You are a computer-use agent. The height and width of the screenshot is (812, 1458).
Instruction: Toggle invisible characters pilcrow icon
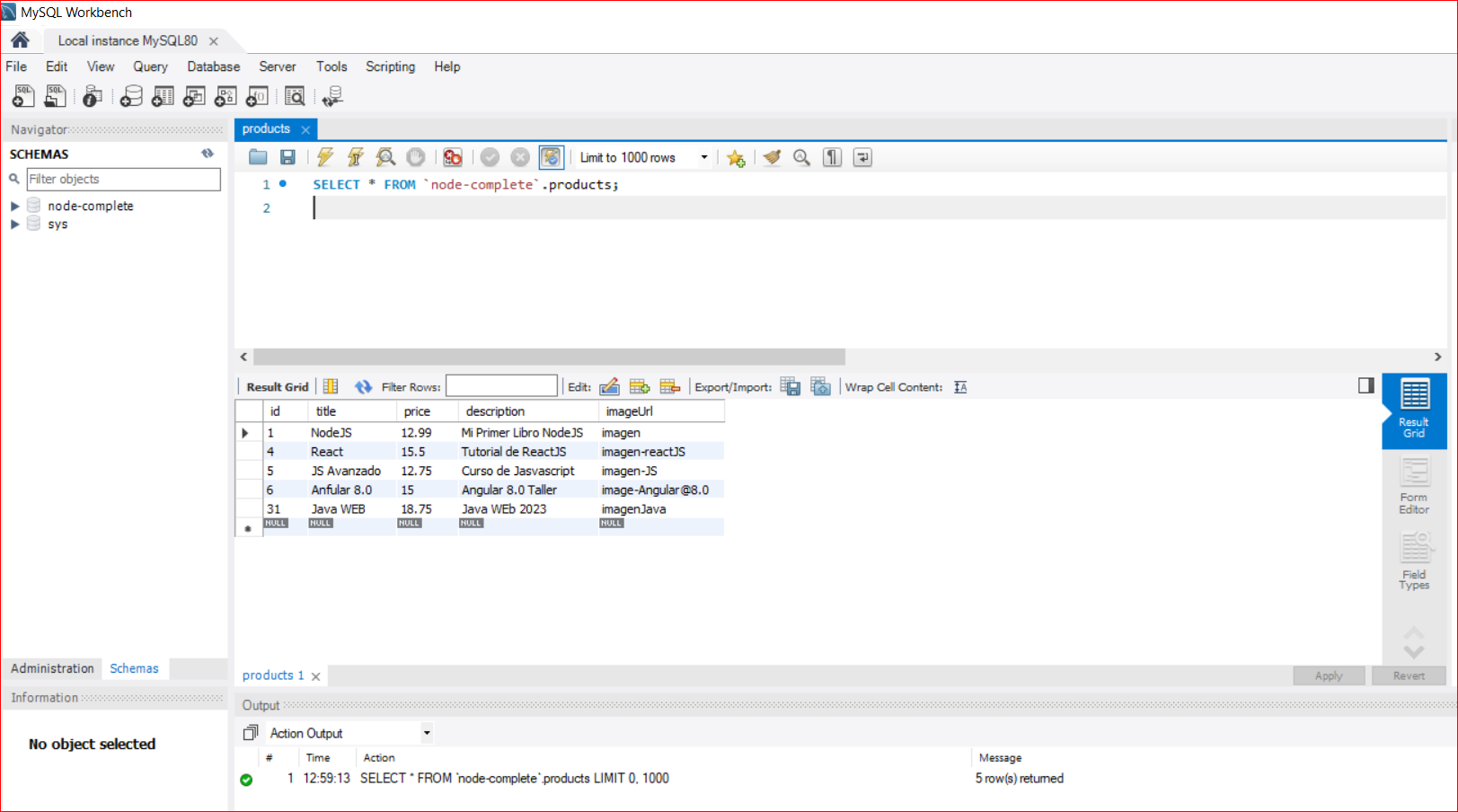point(833,157)
